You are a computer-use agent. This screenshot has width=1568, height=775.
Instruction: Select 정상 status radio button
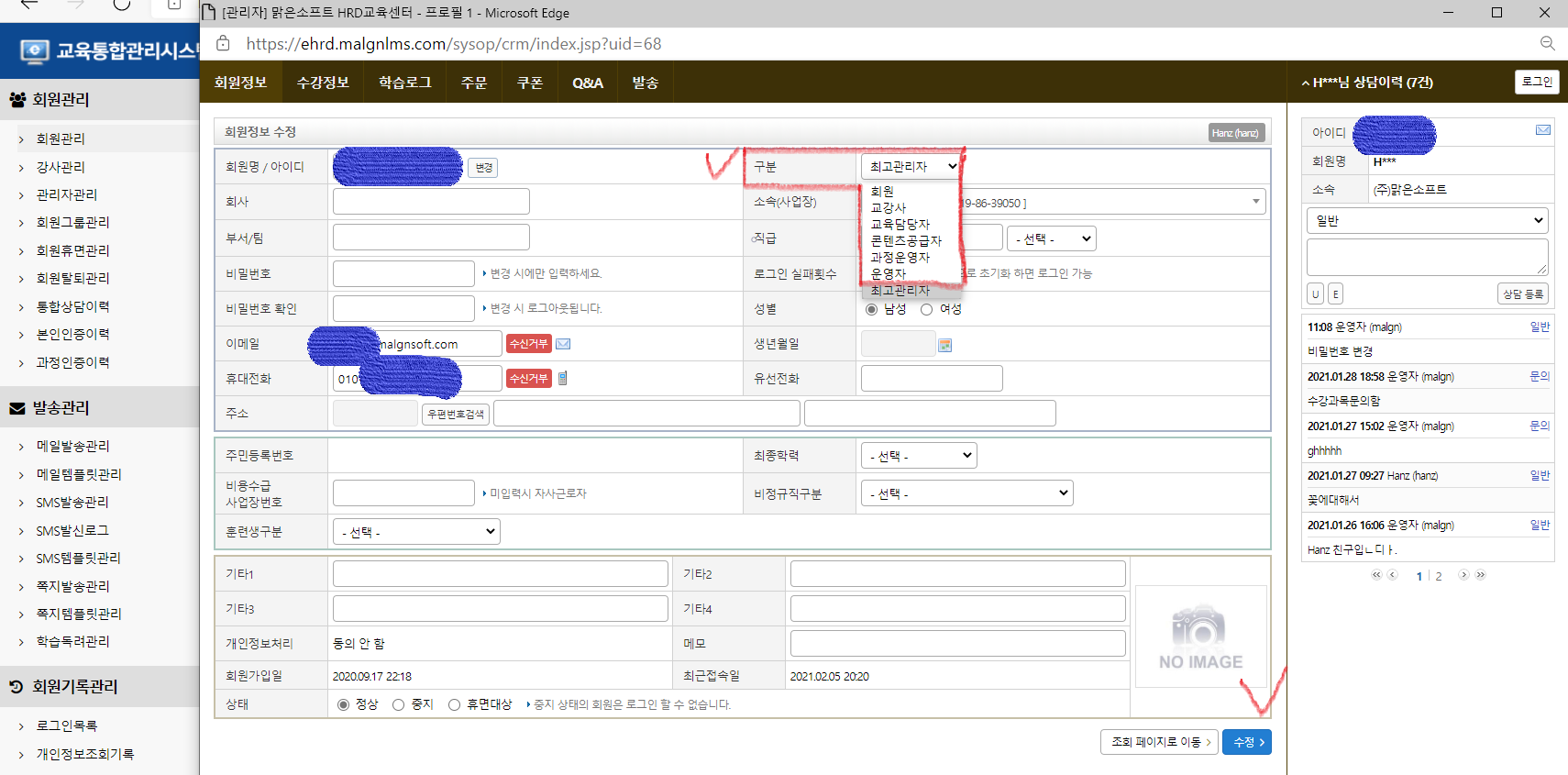click(x=344, y=704)
